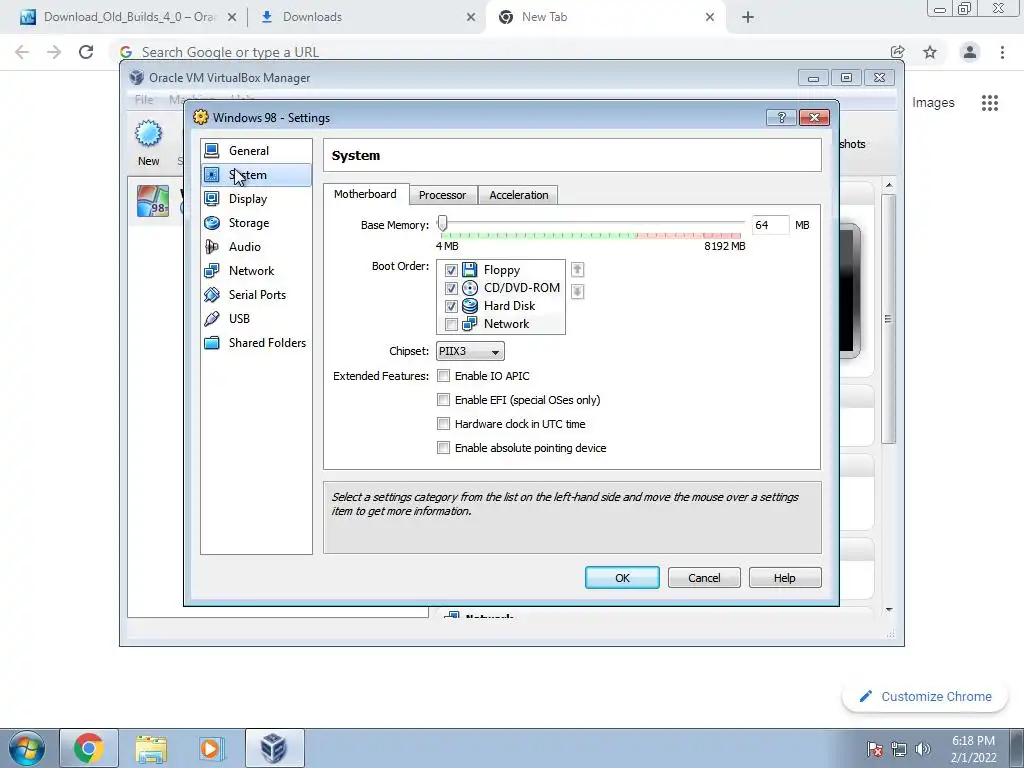Switch to Motherboard tab
Screen dimensions: 1024x768
pyautogui.click(x=366, y=194)
